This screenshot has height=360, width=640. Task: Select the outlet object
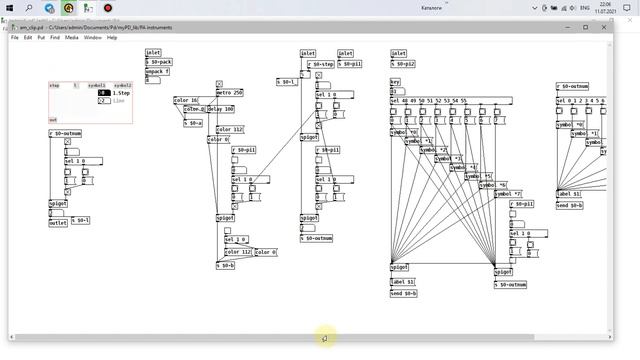[58, 223]
